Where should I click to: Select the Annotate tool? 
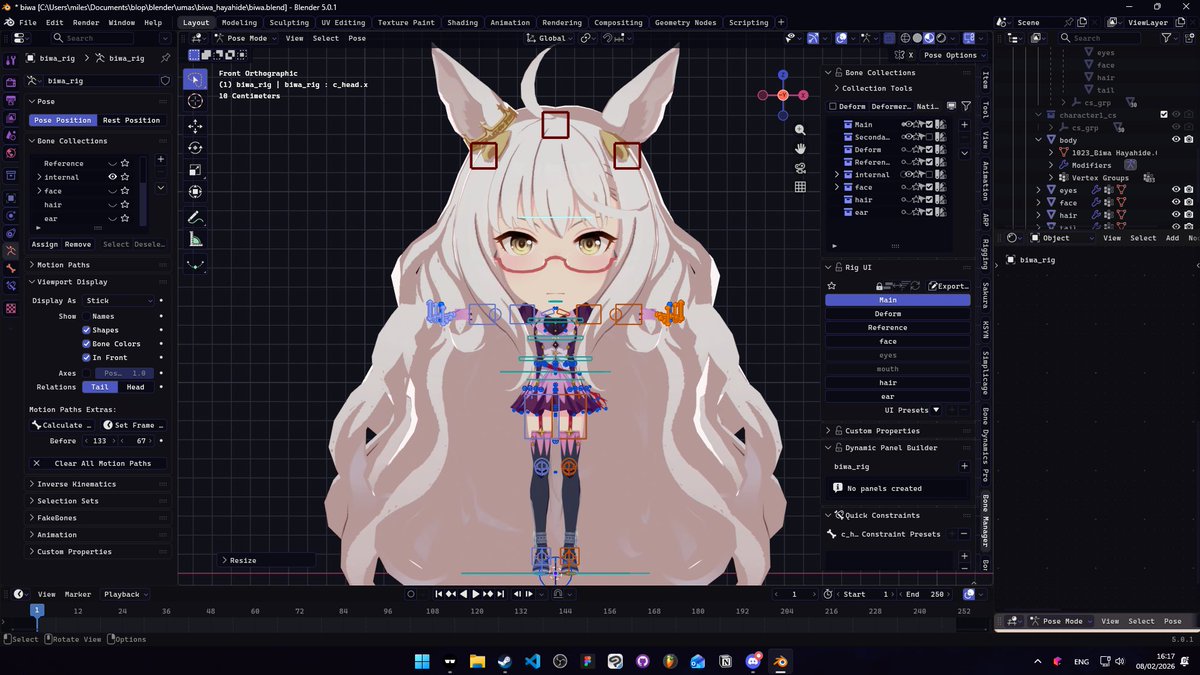[x=196, y=218]
